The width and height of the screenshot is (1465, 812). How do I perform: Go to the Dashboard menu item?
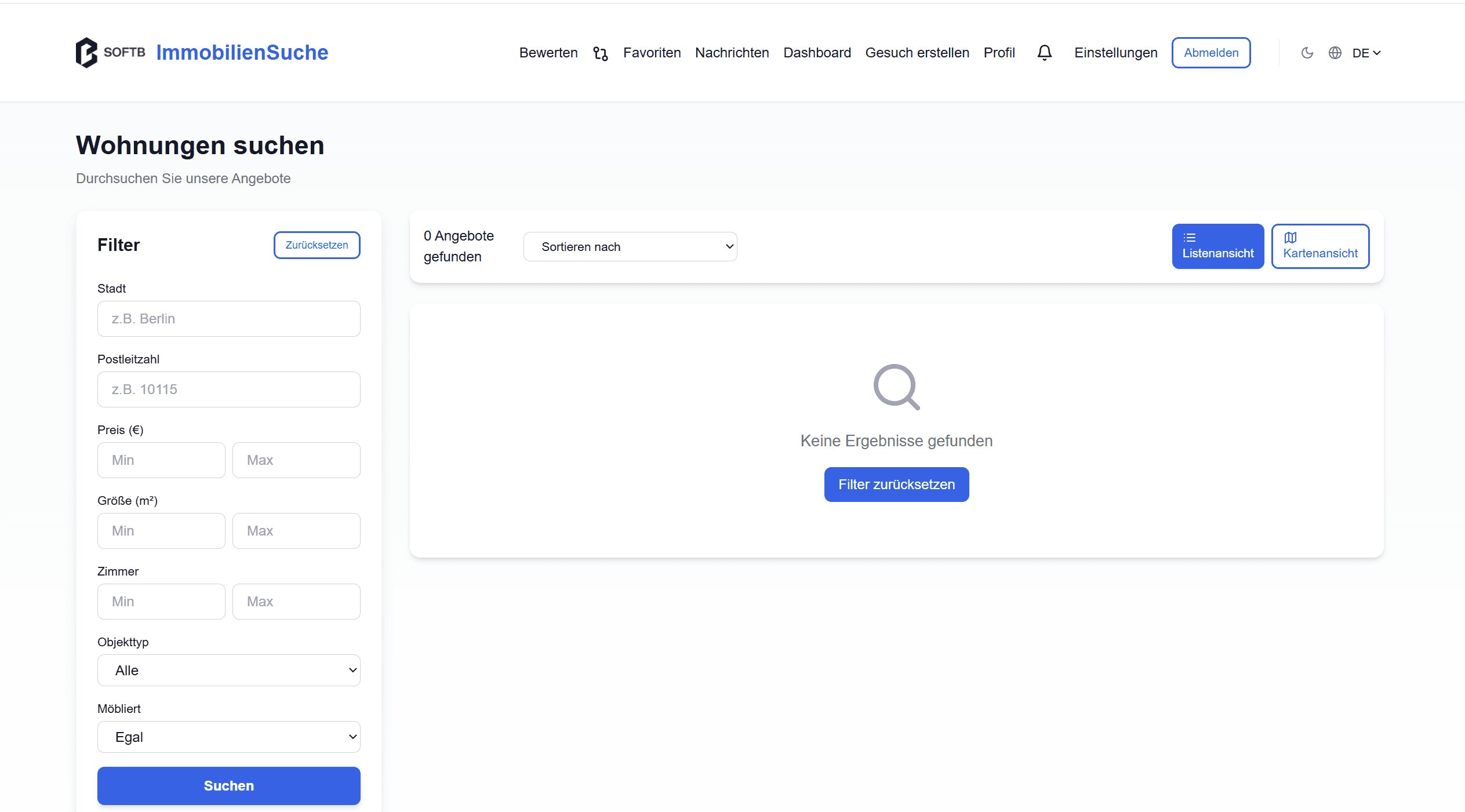tap(817, 53)
